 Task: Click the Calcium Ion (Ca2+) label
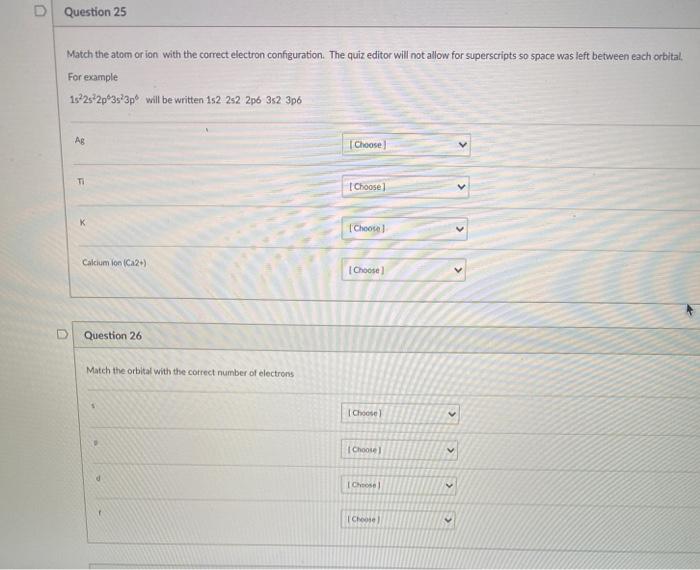[114, 262]
